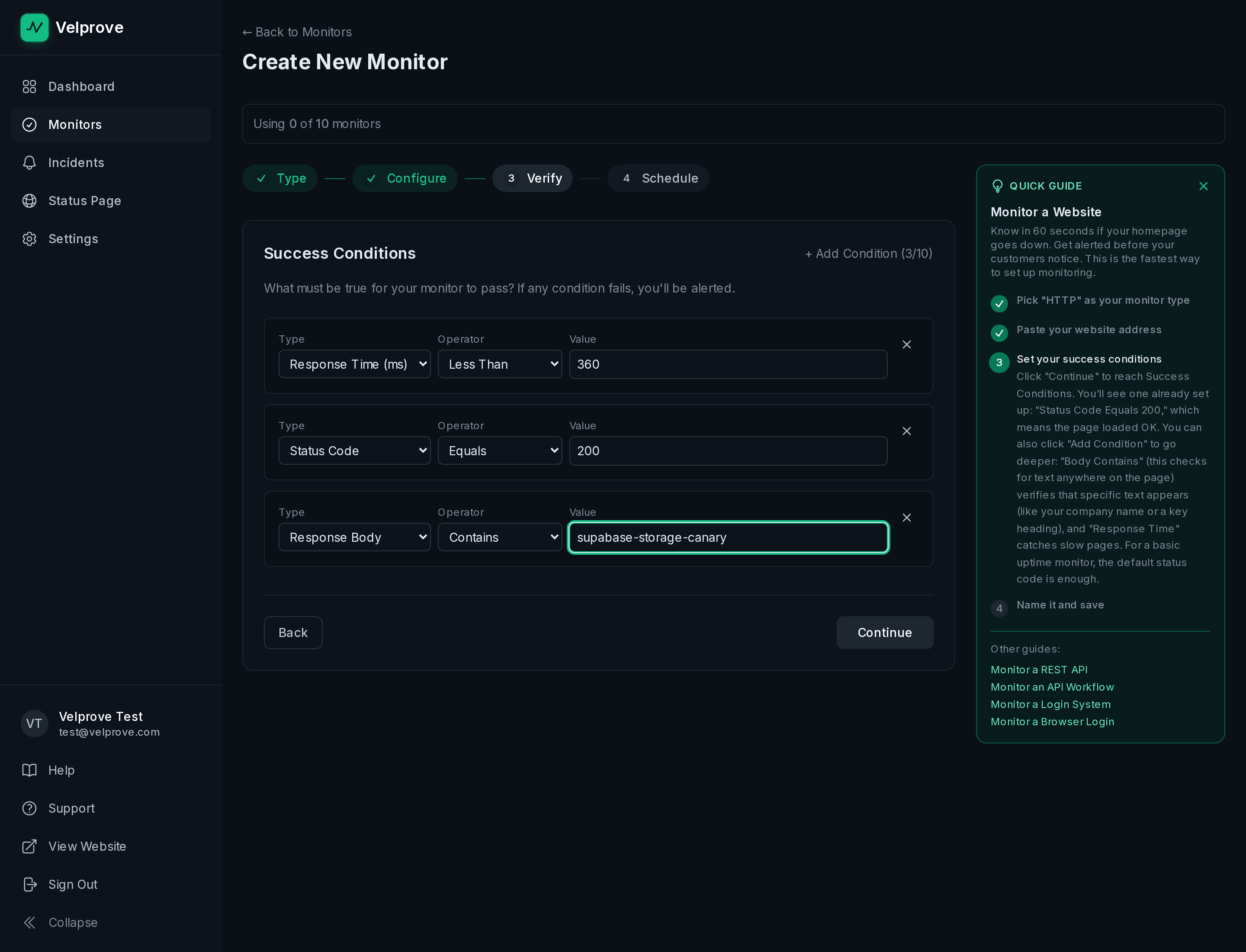The width and height of the screenshot is (1246, 952).
Task: Click the Set your success conditions step
Action: (x=1089, y=359)
